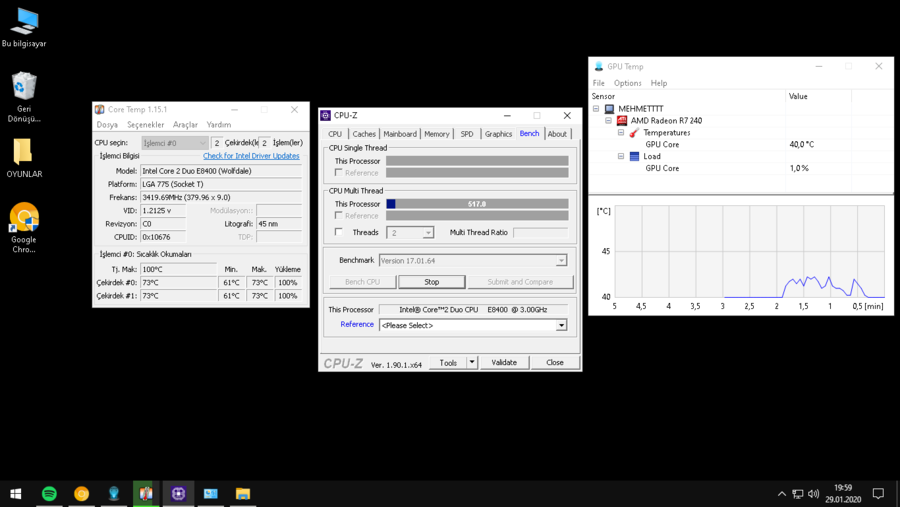Open the About tab in CPU-Z
This screenshot has height=507, width=900.
pos(557,134)
